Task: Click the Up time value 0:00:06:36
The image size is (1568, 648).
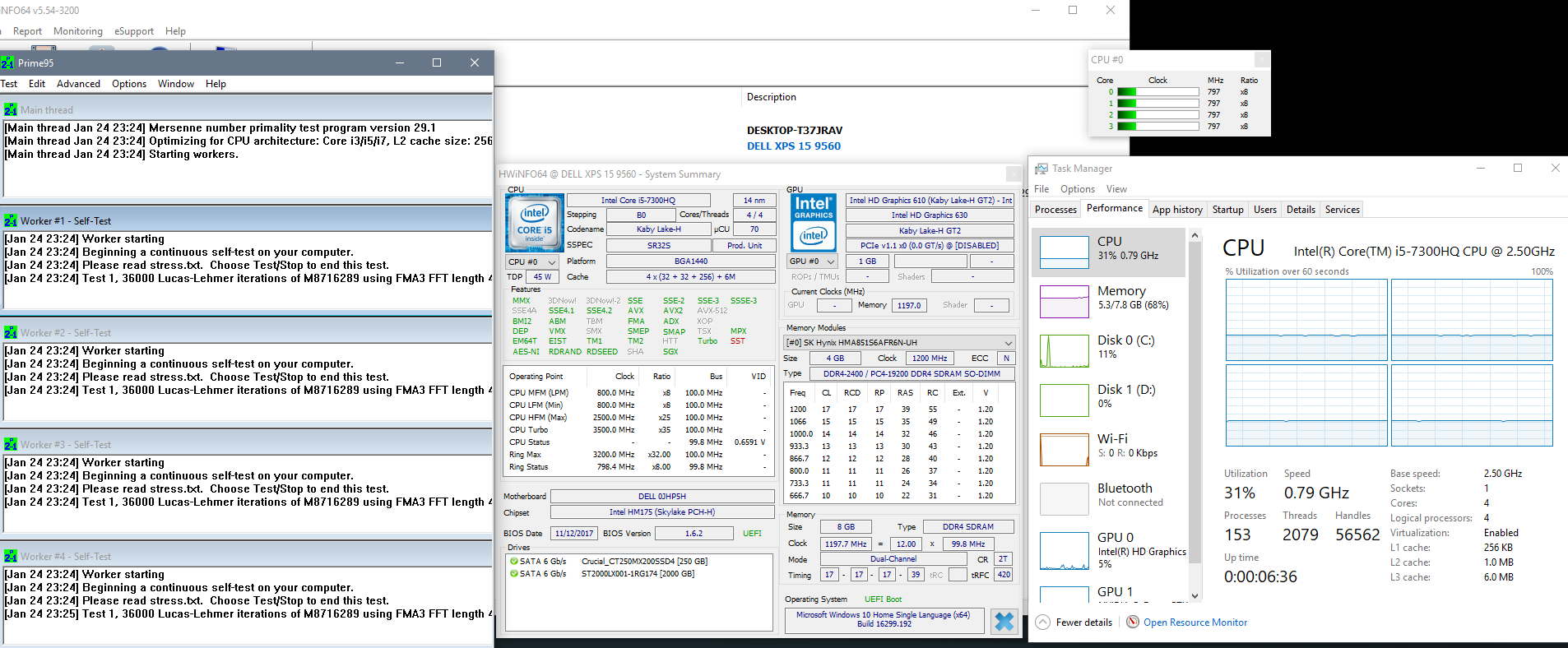Action: tap(1260, 576)
